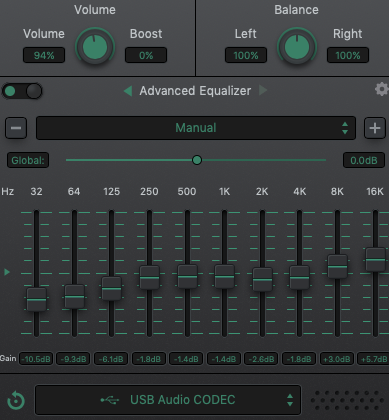This screenshot has height=420, width=389.
Task: Go to previous effect with left arrow
Action: 128,91
